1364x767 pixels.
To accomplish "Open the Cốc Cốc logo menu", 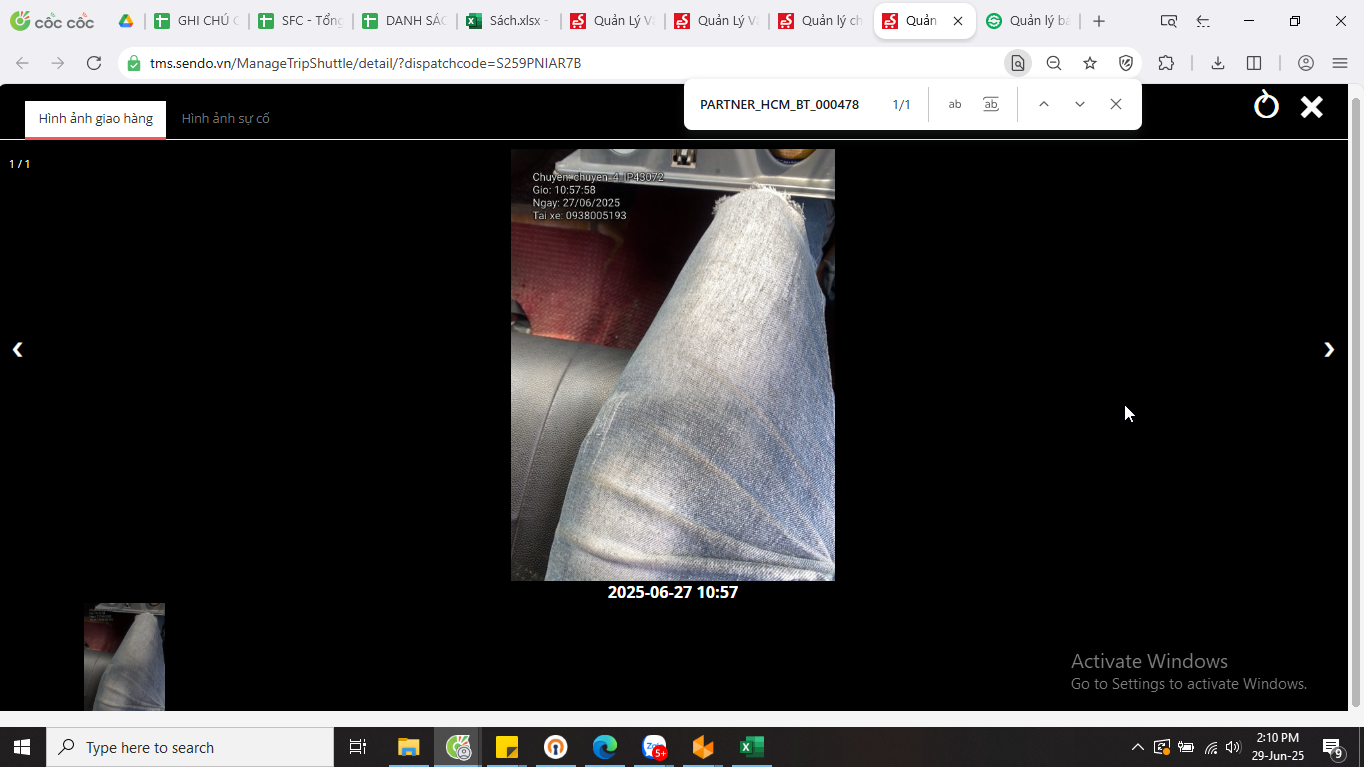I will [x=52, y=21].
